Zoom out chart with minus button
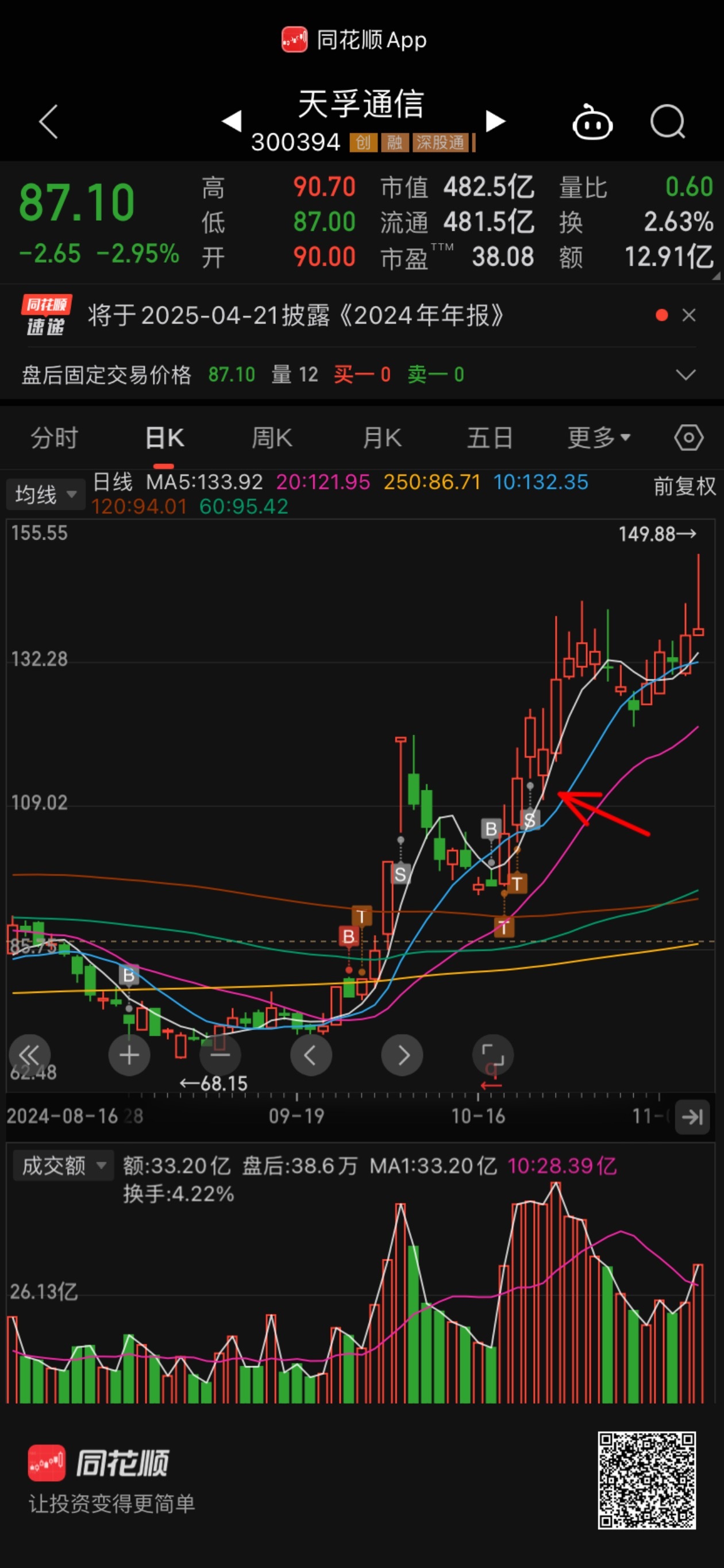This screenshot has height=1568, width=724. click(x=219, y=1055)
